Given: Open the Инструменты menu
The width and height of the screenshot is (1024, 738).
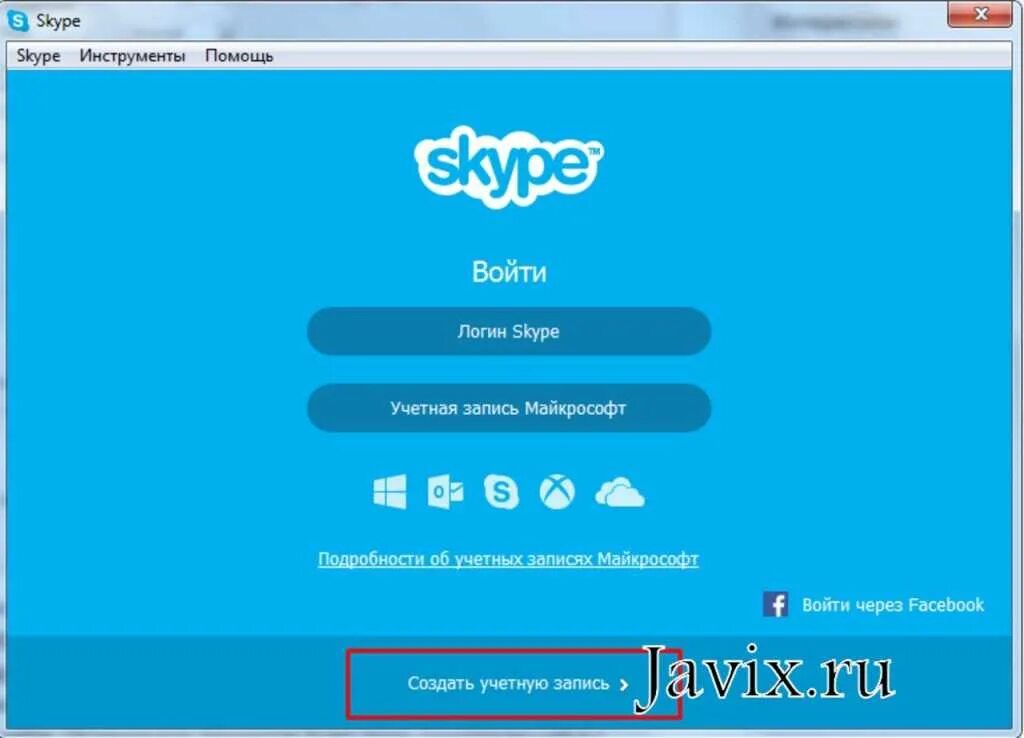Looking at the screenshot, I should [133, 56].
